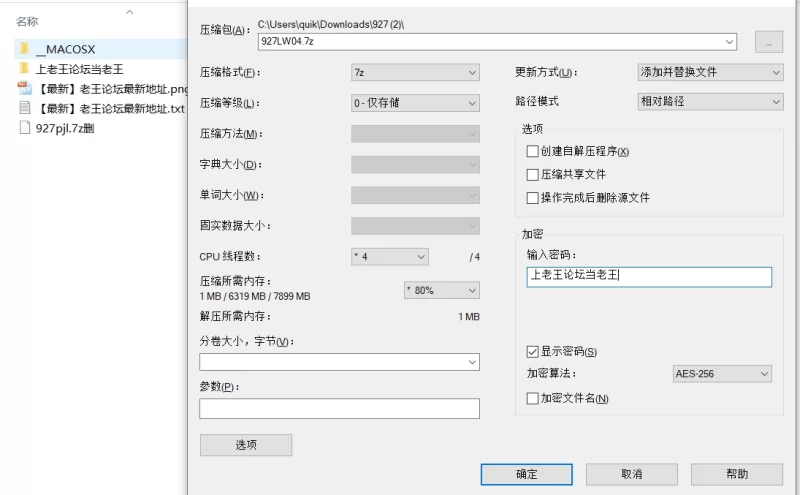
Task: Click the 上老王论坛当老王 folder icon
Action: point(24,69)
